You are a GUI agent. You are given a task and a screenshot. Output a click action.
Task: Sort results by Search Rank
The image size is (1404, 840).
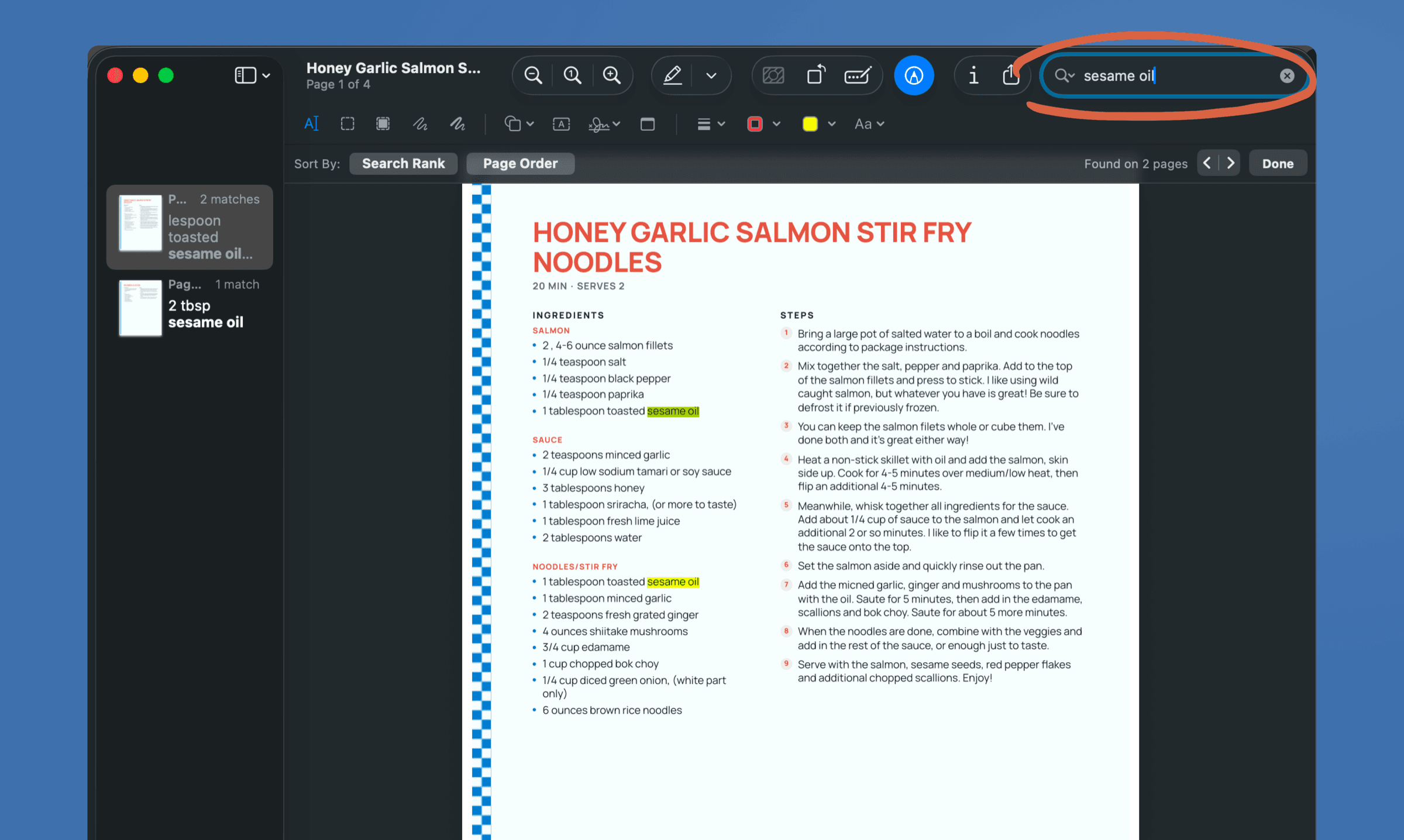(404, 163)
